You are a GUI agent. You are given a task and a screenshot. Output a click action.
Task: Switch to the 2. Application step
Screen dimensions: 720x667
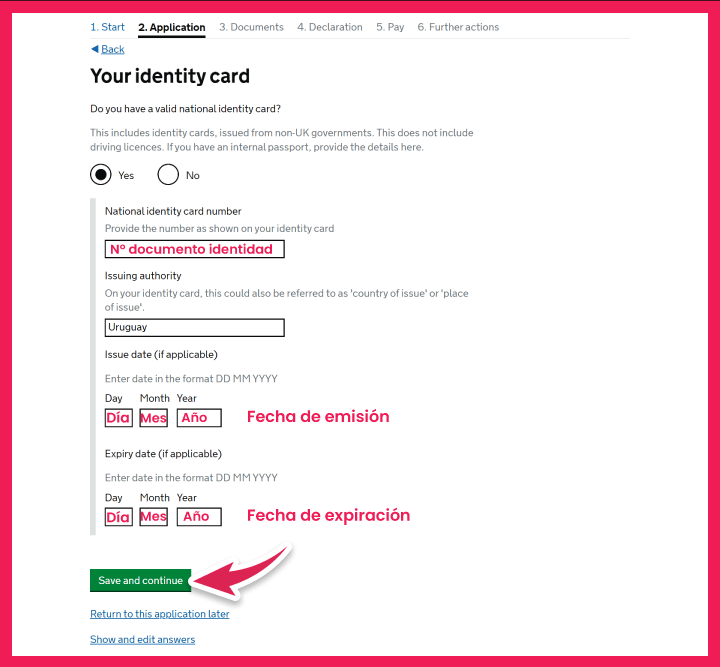point(172,28)
